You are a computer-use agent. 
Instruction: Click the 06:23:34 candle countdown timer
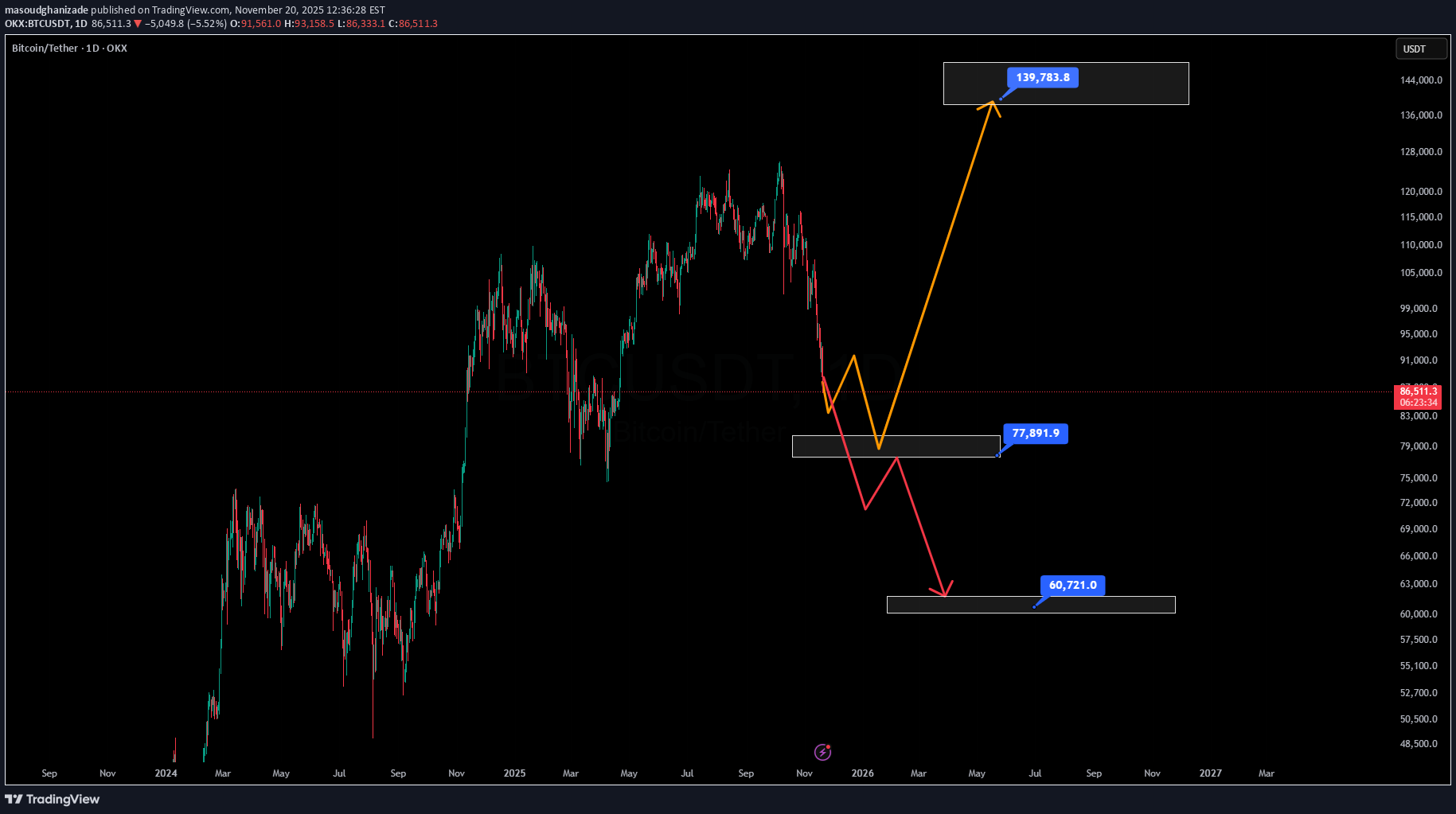[1419, 403]
